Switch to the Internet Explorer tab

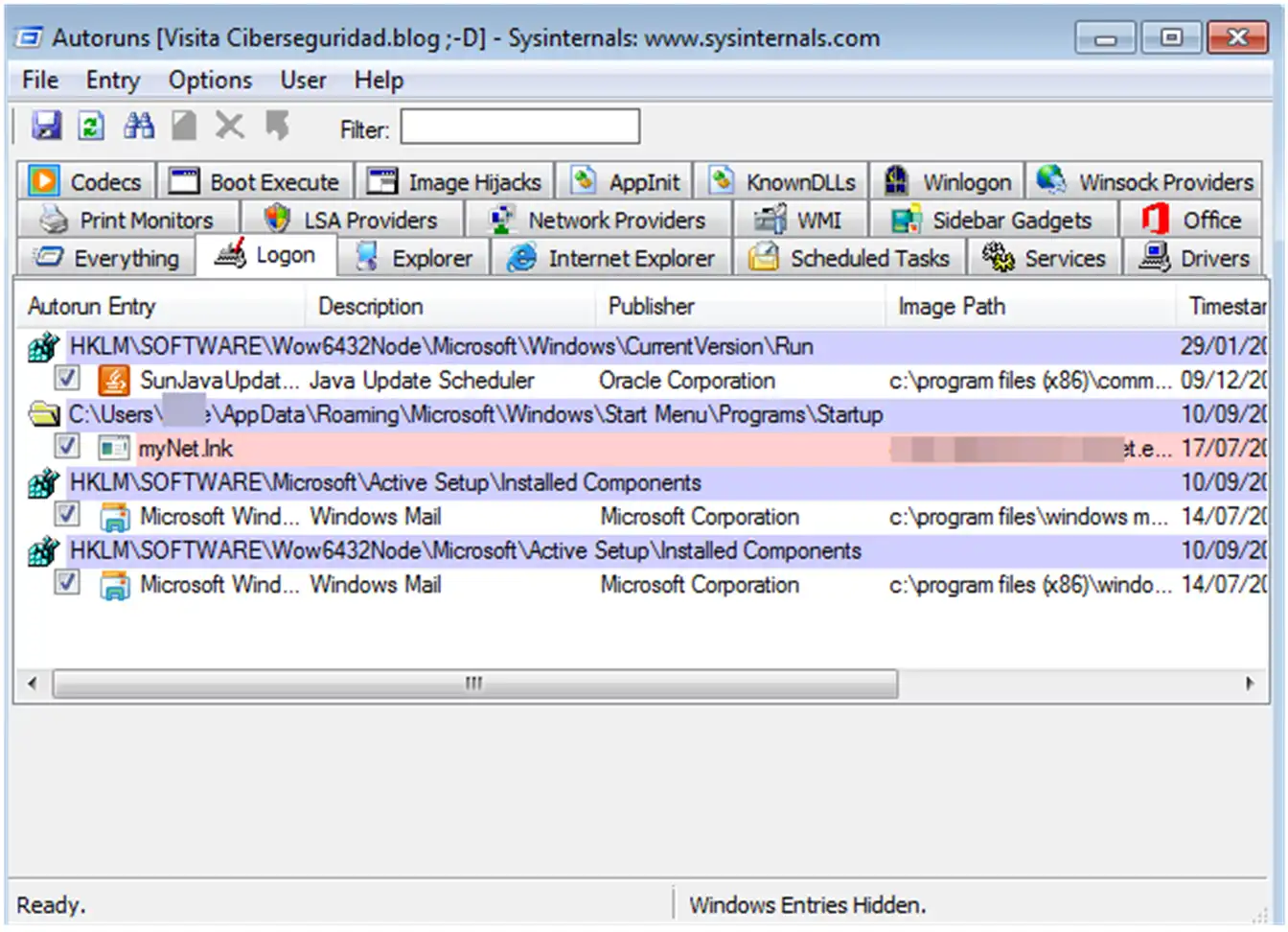tap(611, 258)
